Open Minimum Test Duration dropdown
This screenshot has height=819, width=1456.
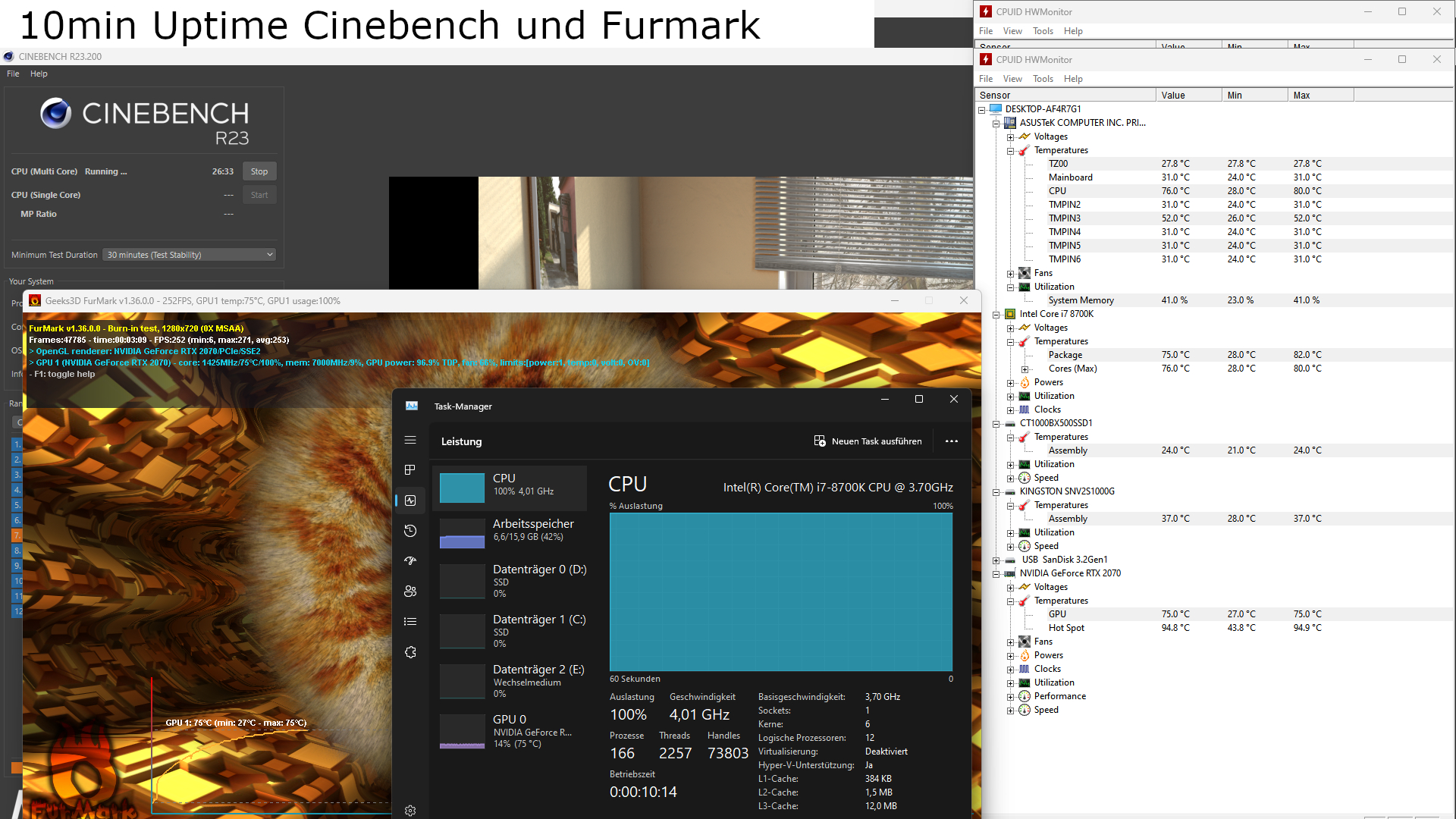pyautogui.click(x=190, y=255)
